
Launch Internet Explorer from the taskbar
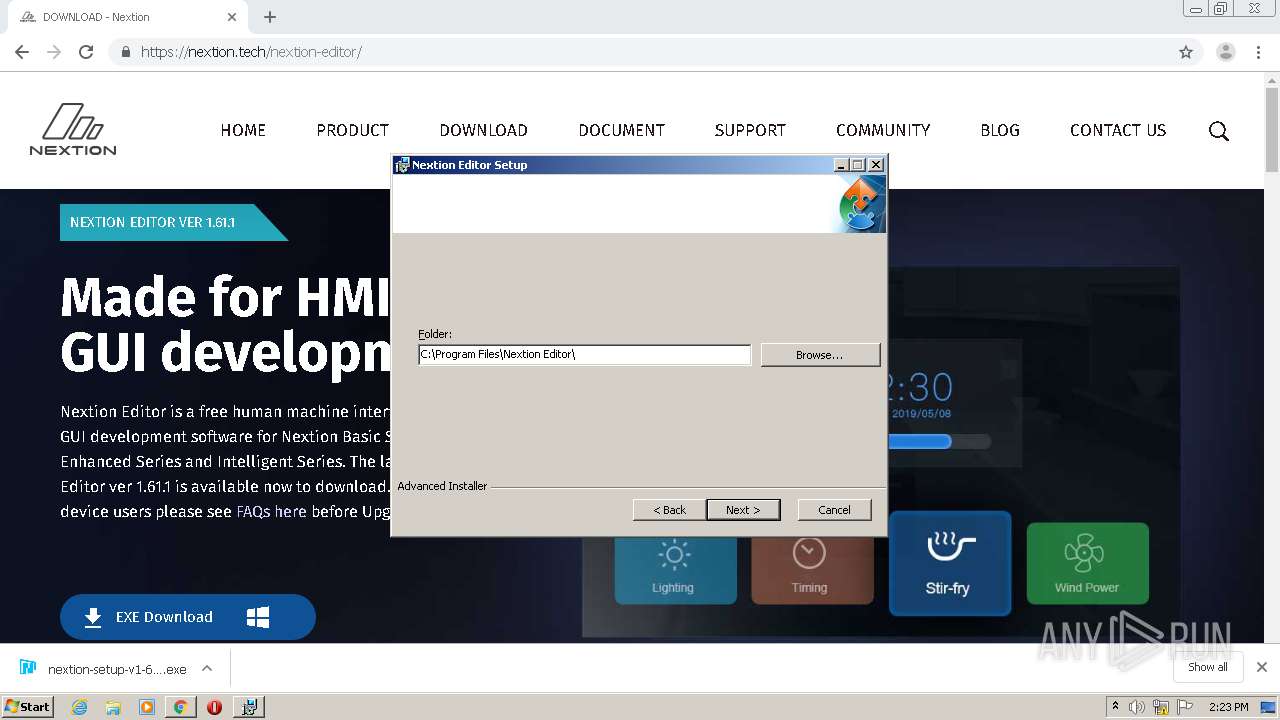tap(79, 707)
